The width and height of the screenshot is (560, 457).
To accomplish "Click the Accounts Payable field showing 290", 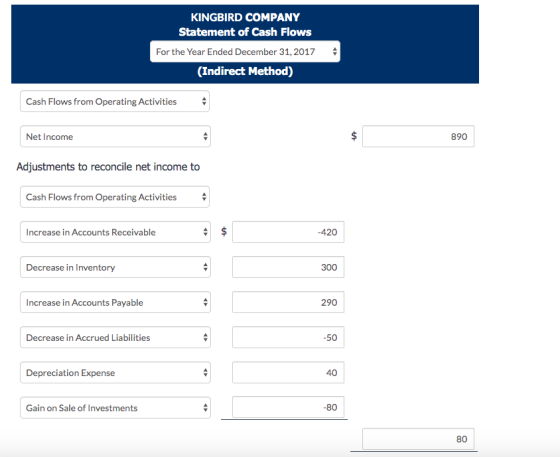I will point(288,302).
